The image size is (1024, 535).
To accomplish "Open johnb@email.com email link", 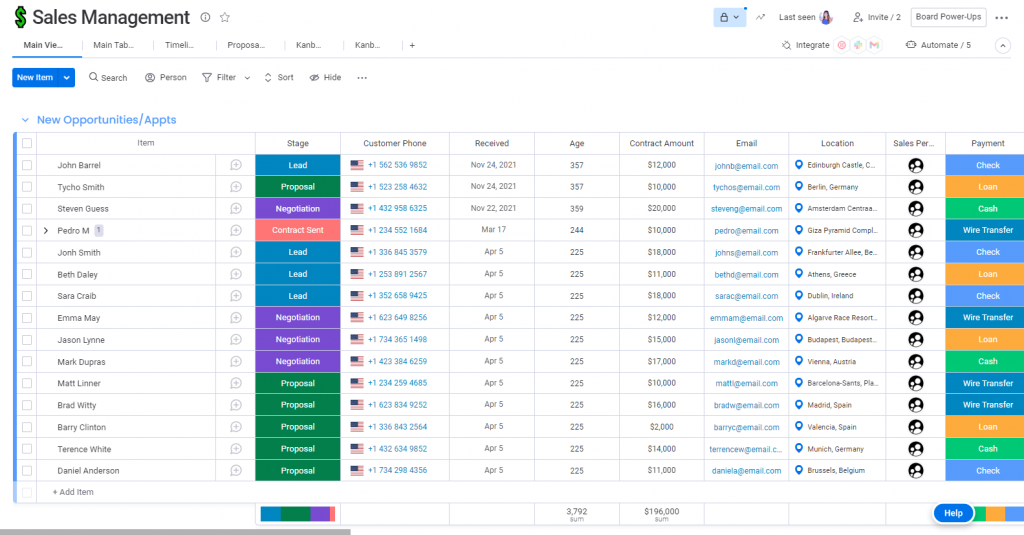I will coord(746,166).
